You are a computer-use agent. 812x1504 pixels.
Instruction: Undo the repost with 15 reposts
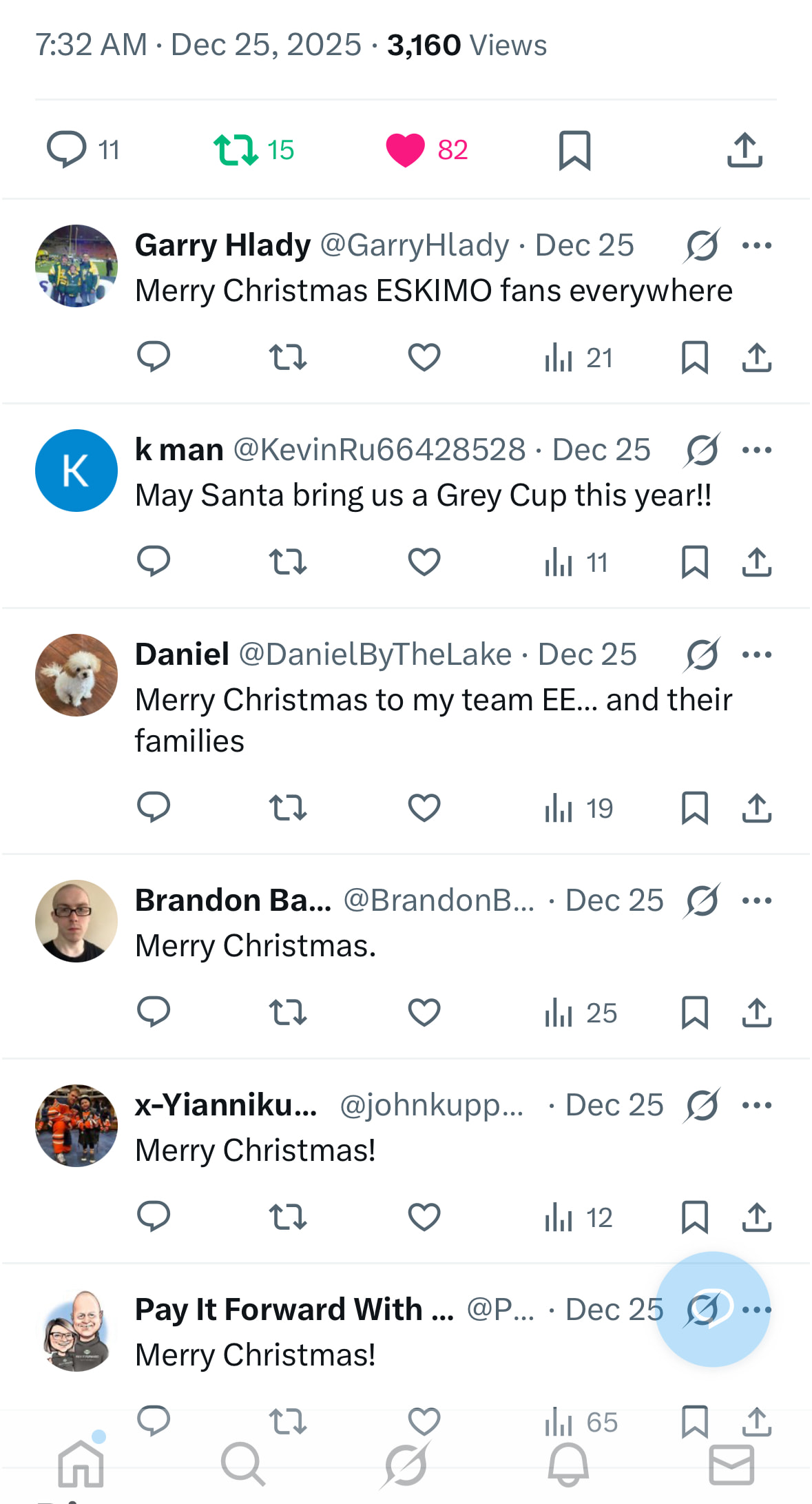click(236, 150)
